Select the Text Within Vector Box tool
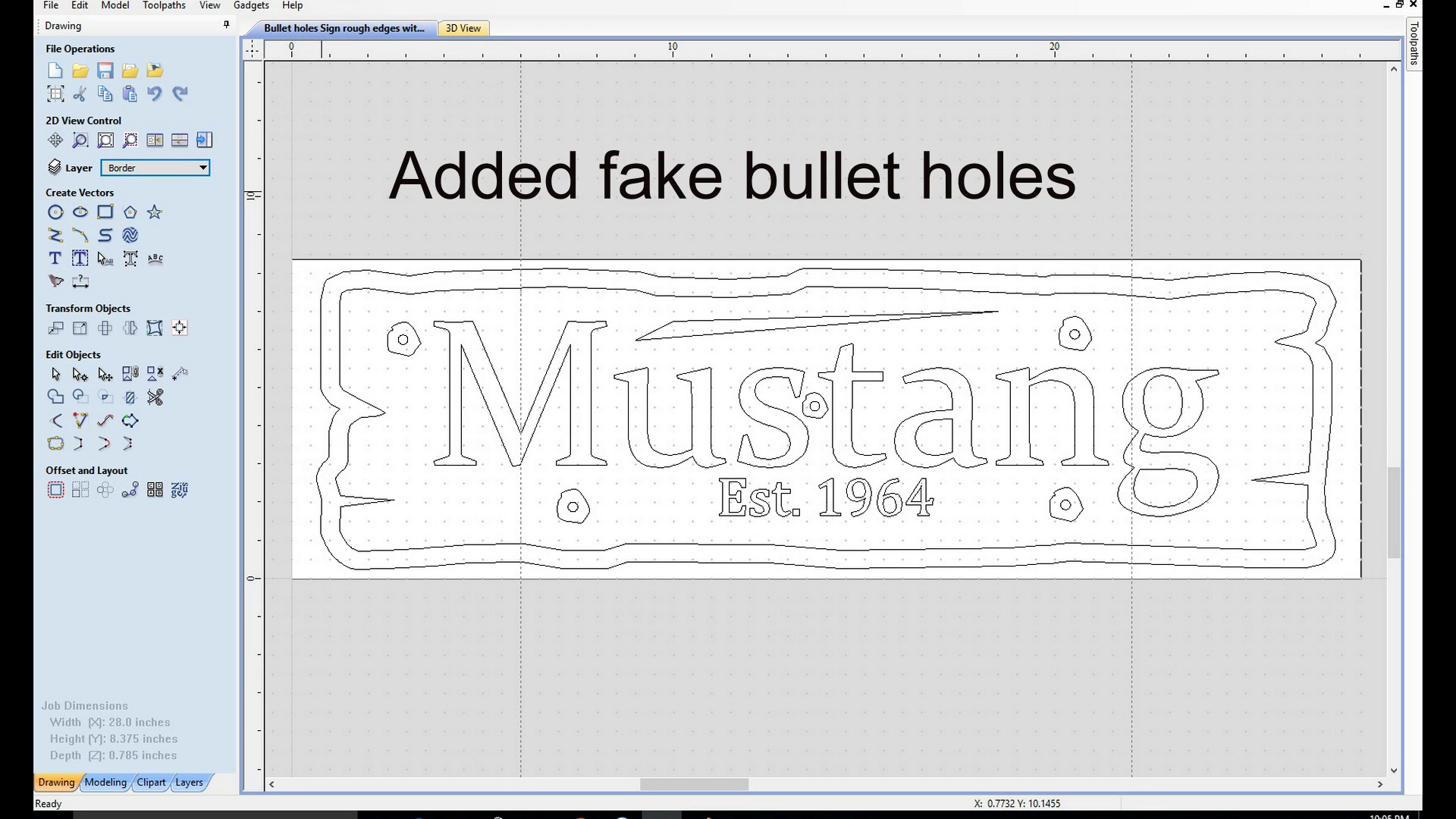The width and height of the screenshot is (1456, 819). (x=80, y=259)
